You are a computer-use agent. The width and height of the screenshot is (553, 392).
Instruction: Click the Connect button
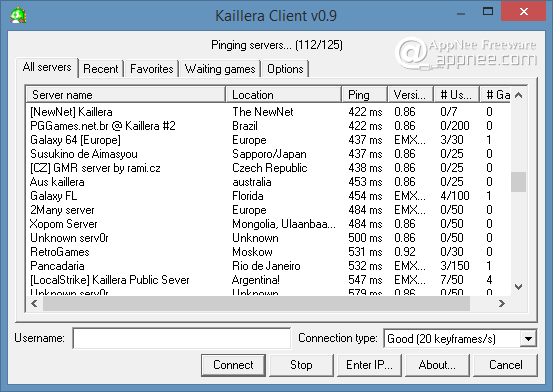(233, 365)
